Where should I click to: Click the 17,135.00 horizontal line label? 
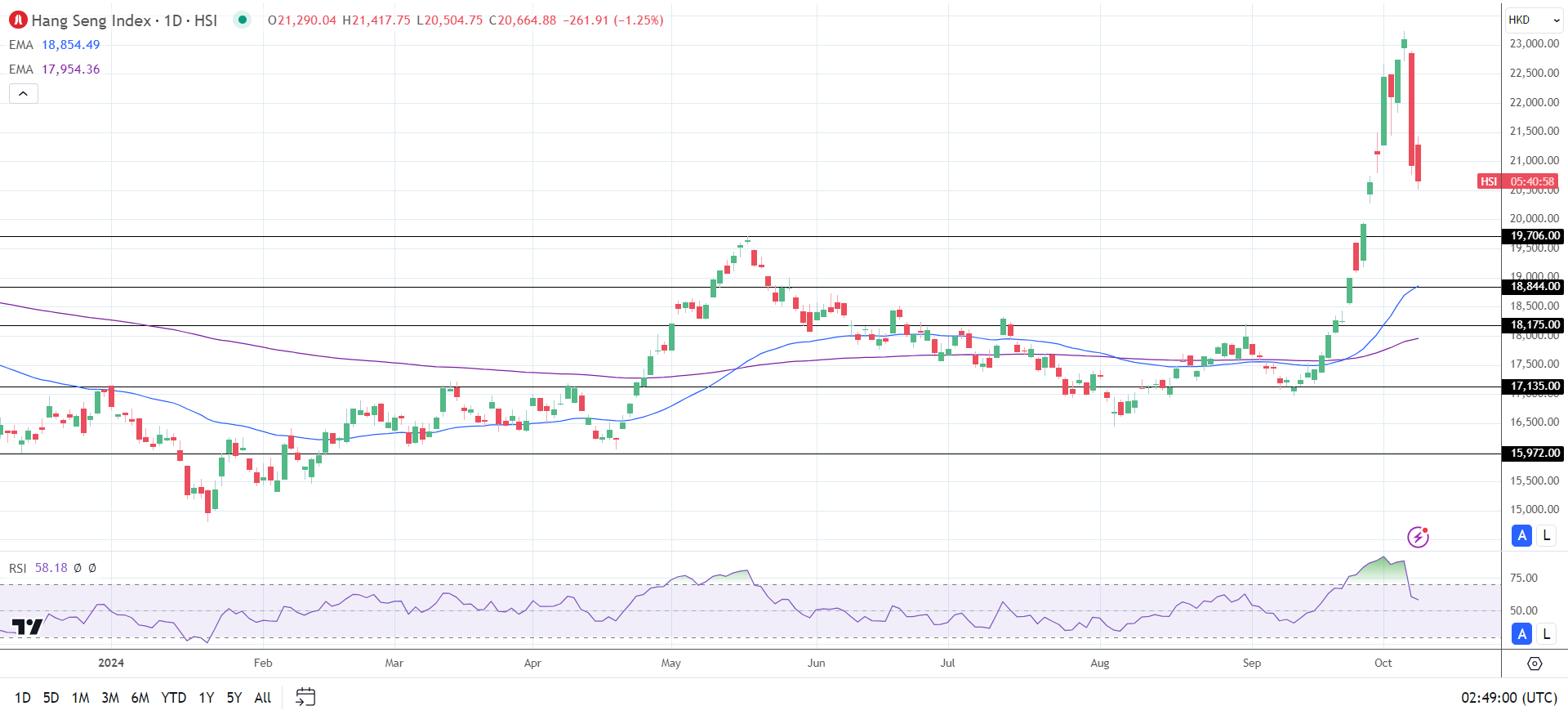[1534, 387]
